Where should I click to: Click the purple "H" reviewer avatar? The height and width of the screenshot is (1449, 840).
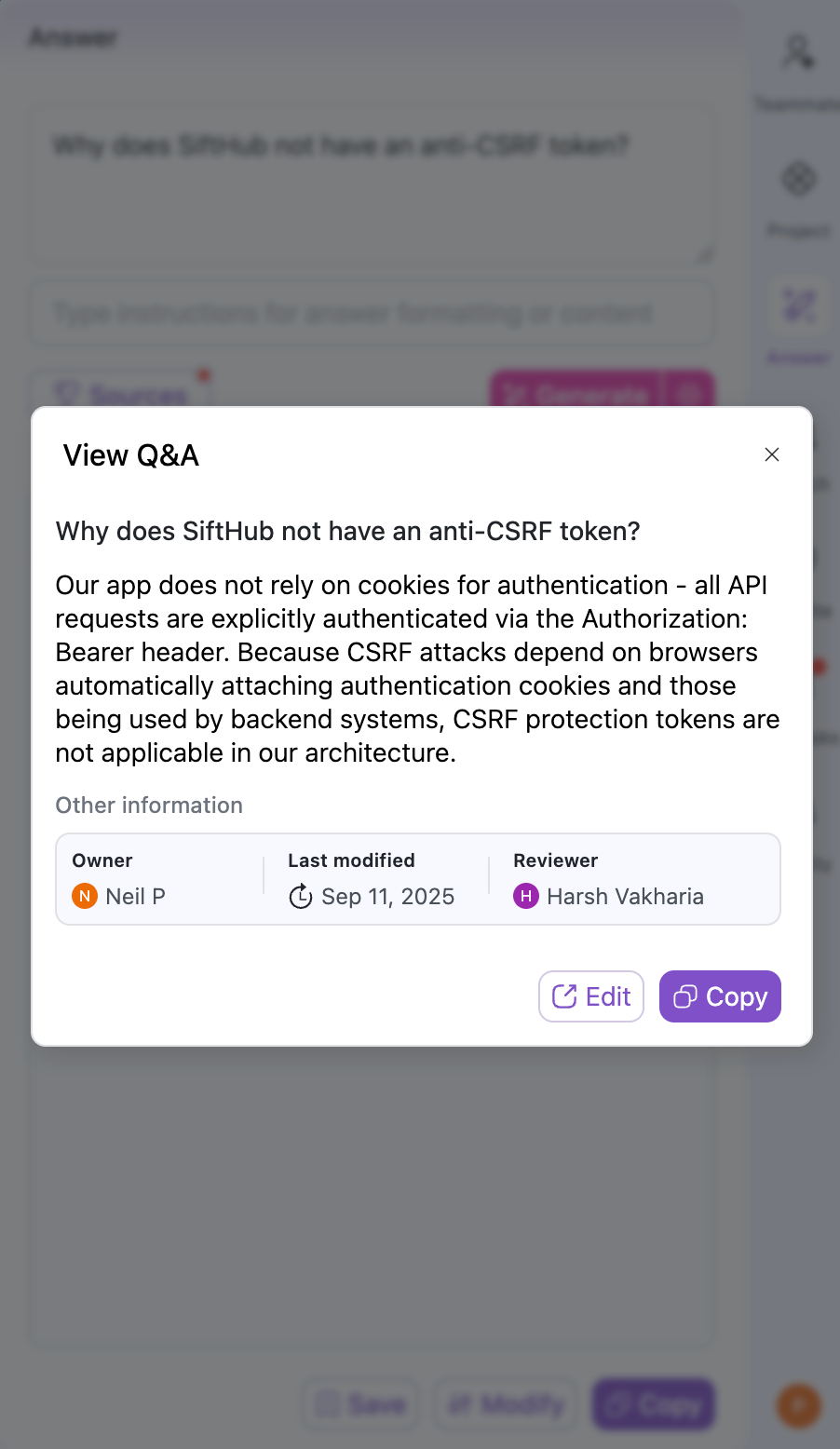526,897
